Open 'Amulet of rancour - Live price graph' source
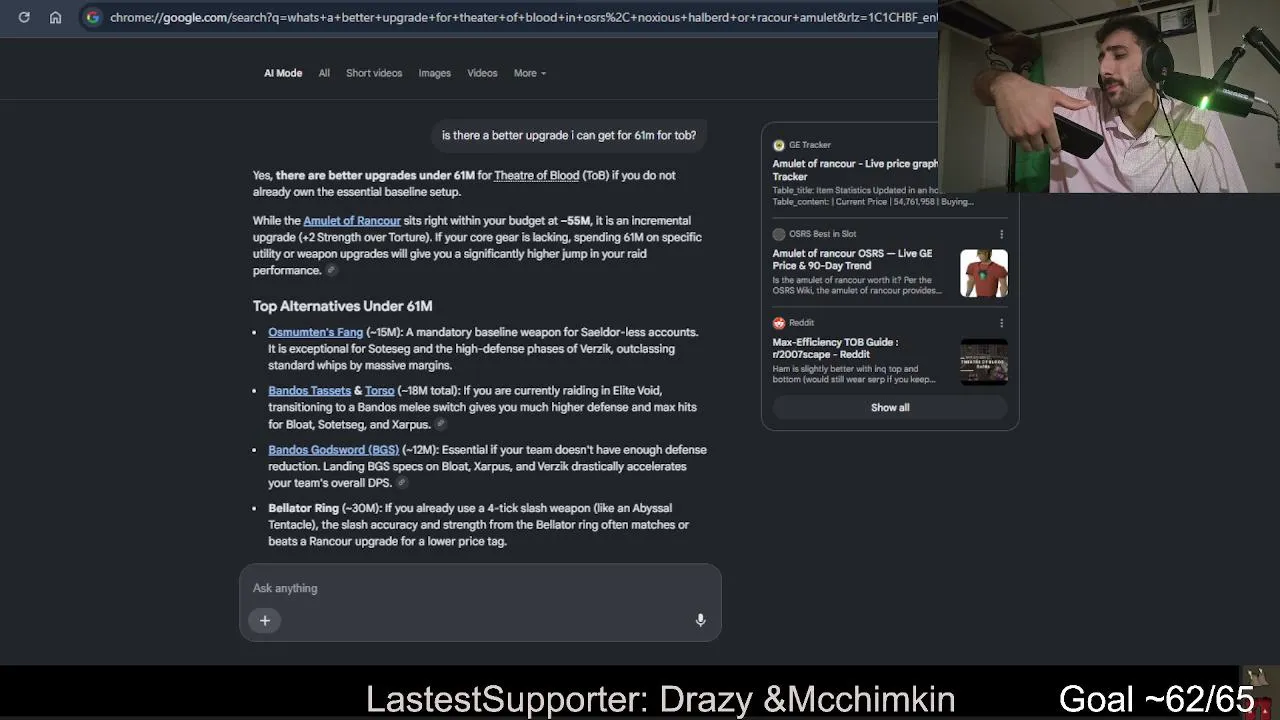The height and width of the screenshot is (720, 1280). pos(855,170)
